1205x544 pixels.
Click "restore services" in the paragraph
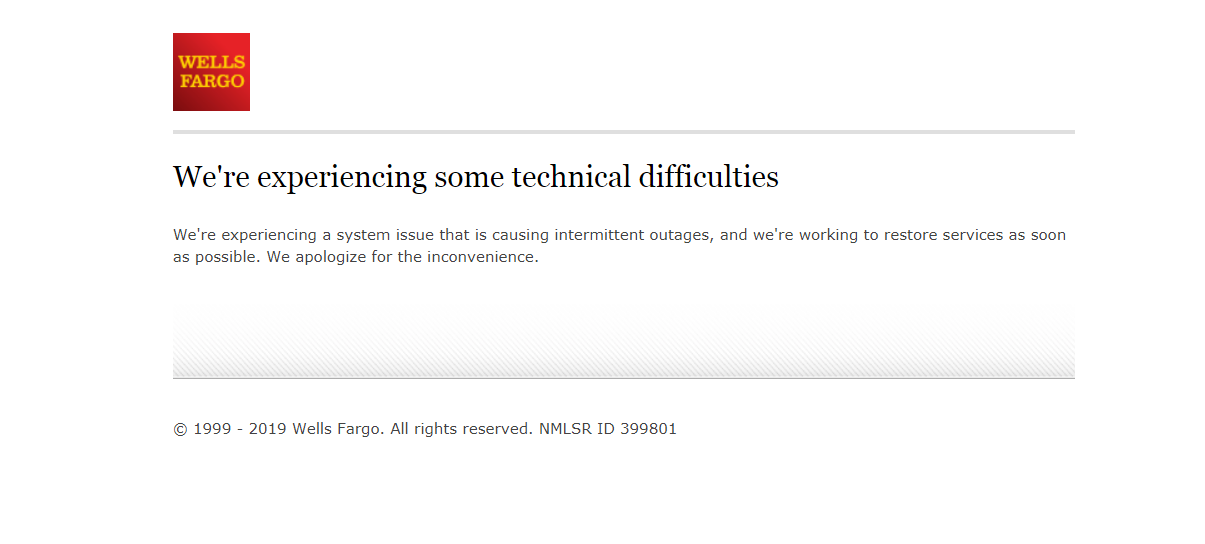941,235
